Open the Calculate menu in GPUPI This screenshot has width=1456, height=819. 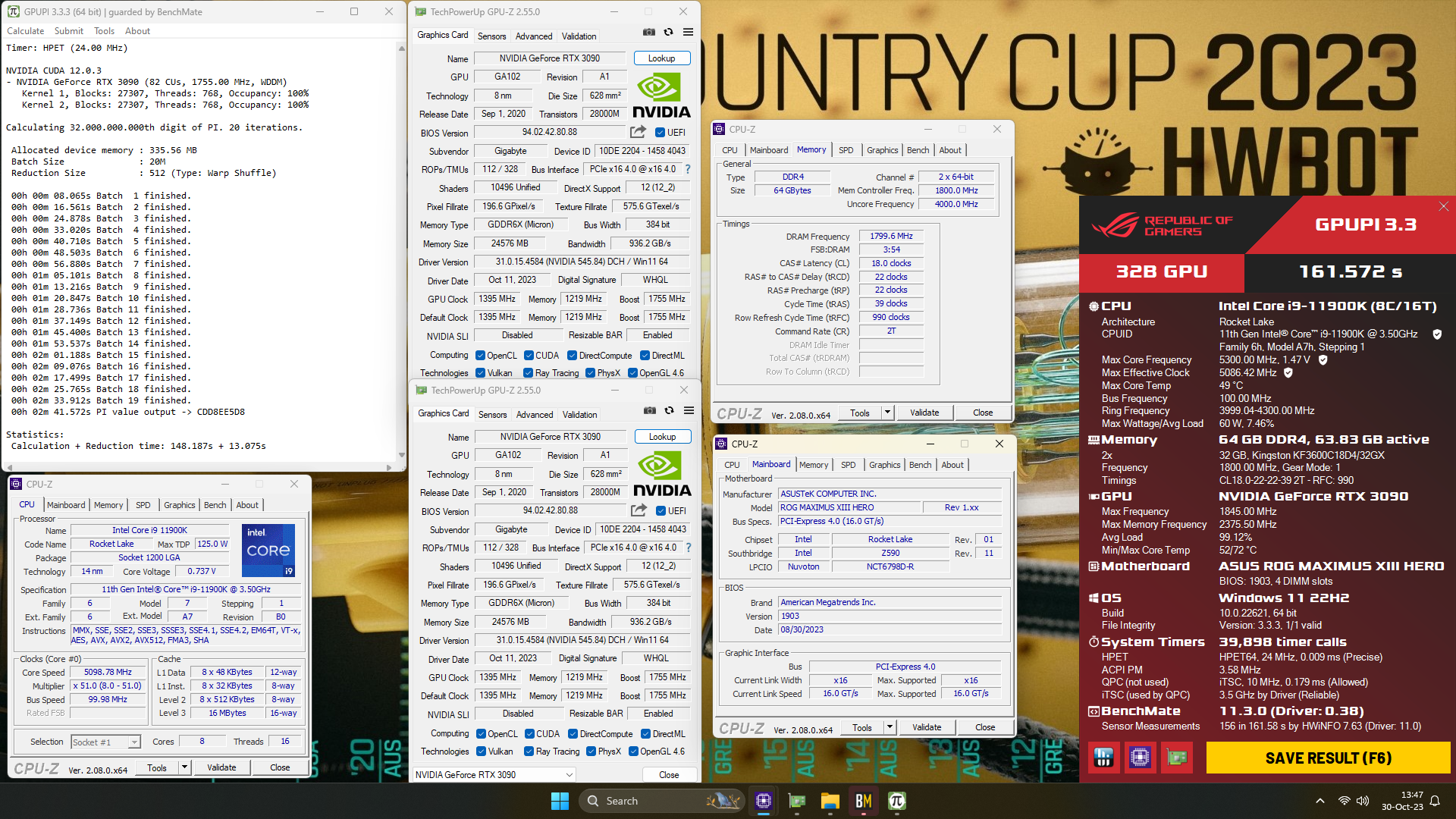click(x=25, y=31)
